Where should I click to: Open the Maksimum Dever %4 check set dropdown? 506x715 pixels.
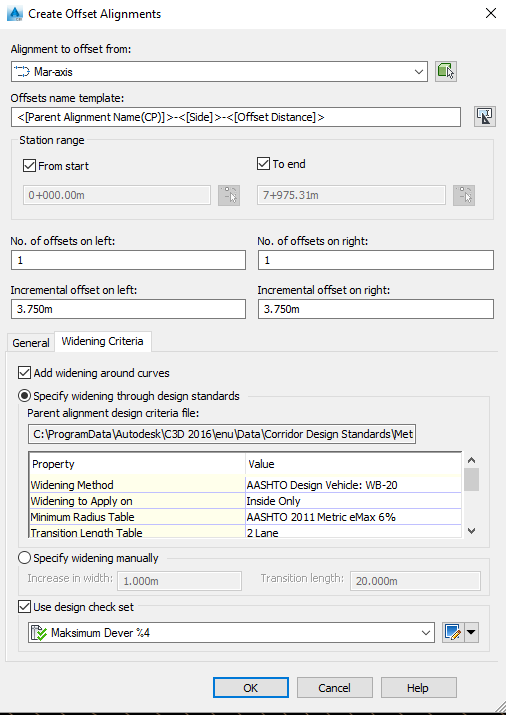(x=231, y=632)
